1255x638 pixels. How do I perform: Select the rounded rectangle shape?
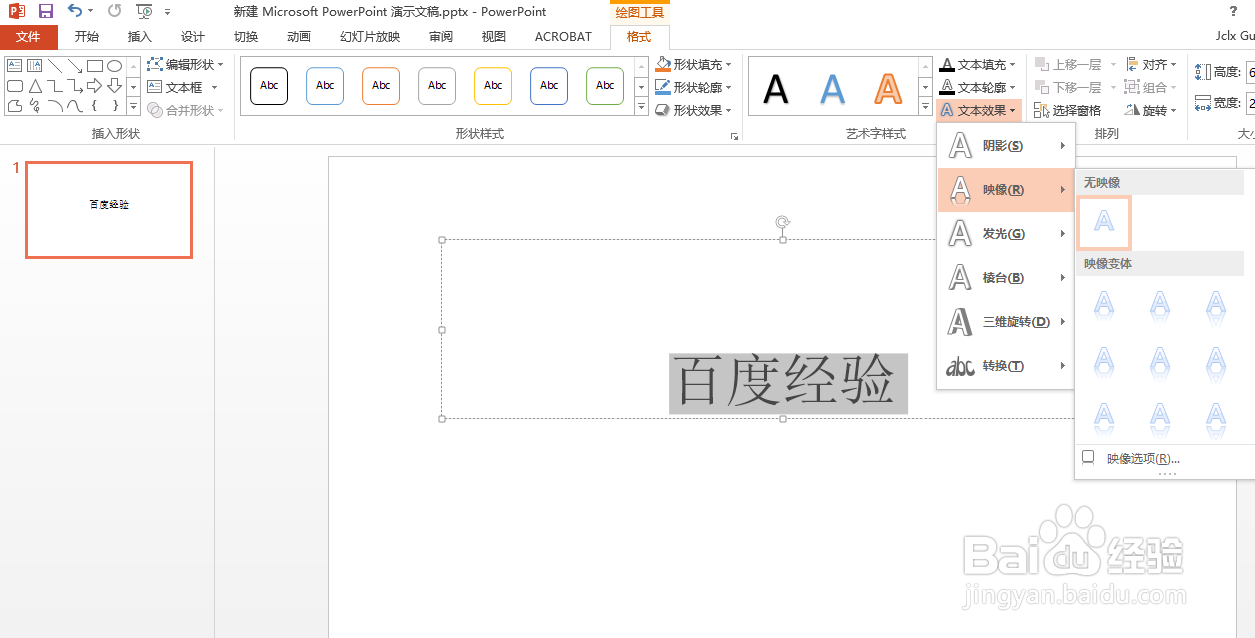(15, 86)
